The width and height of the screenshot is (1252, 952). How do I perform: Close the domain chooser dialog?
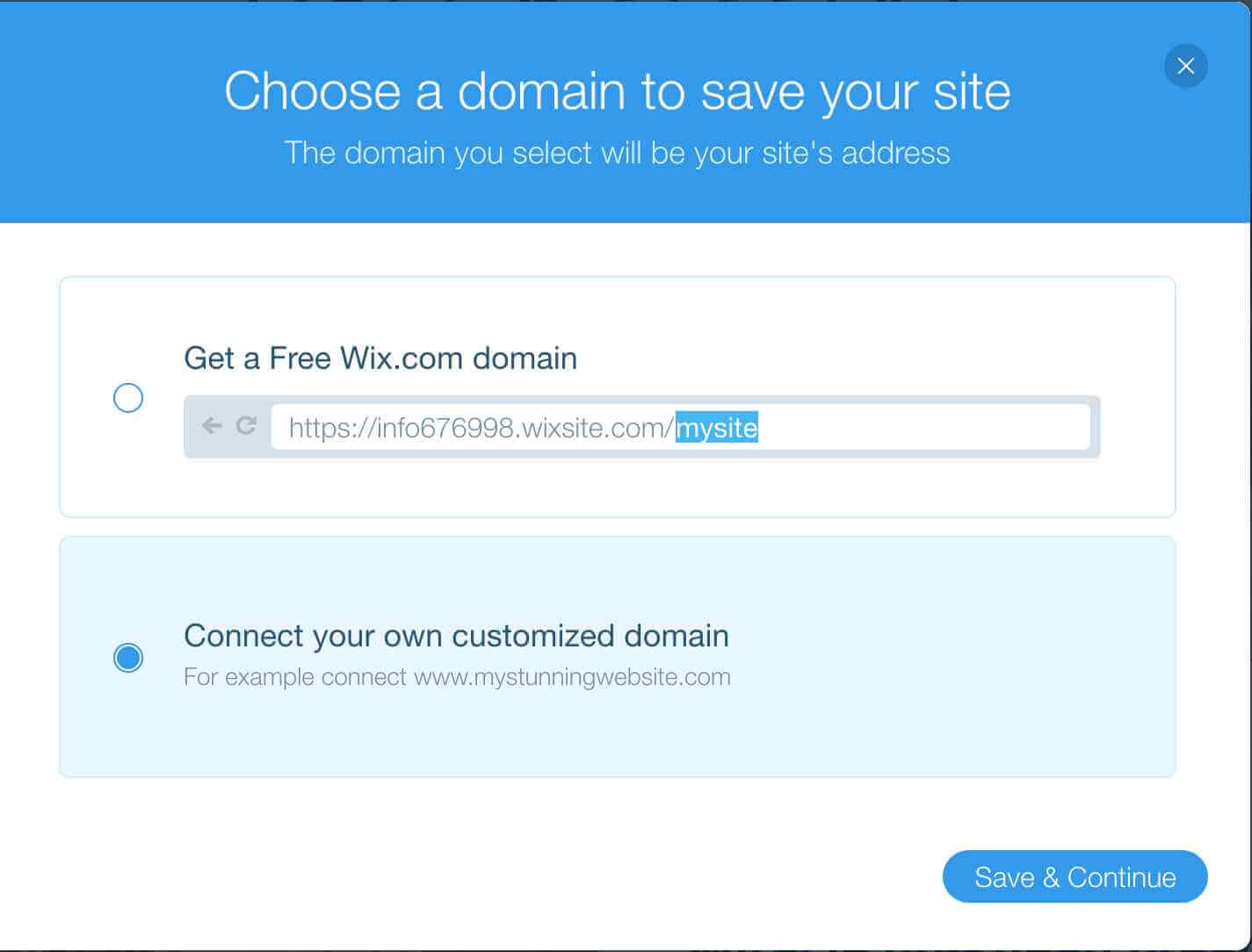click(x=1185, y=66)
